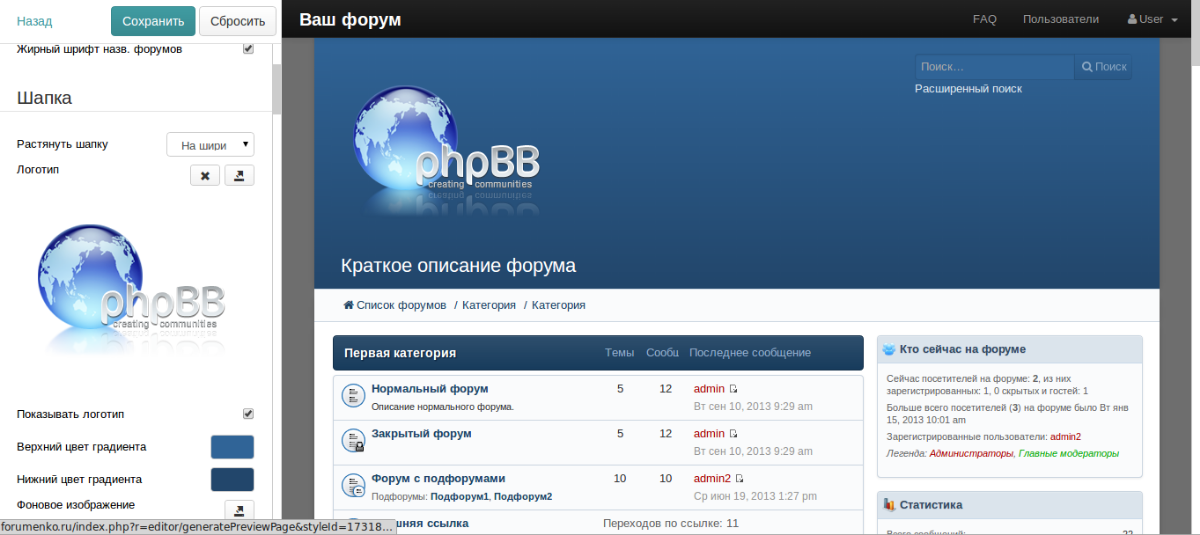The width and height of the screenshot is (1200, 535).
Task: Click the Шапка section heading
Action: pyautogui.click(x=44, y=98)
